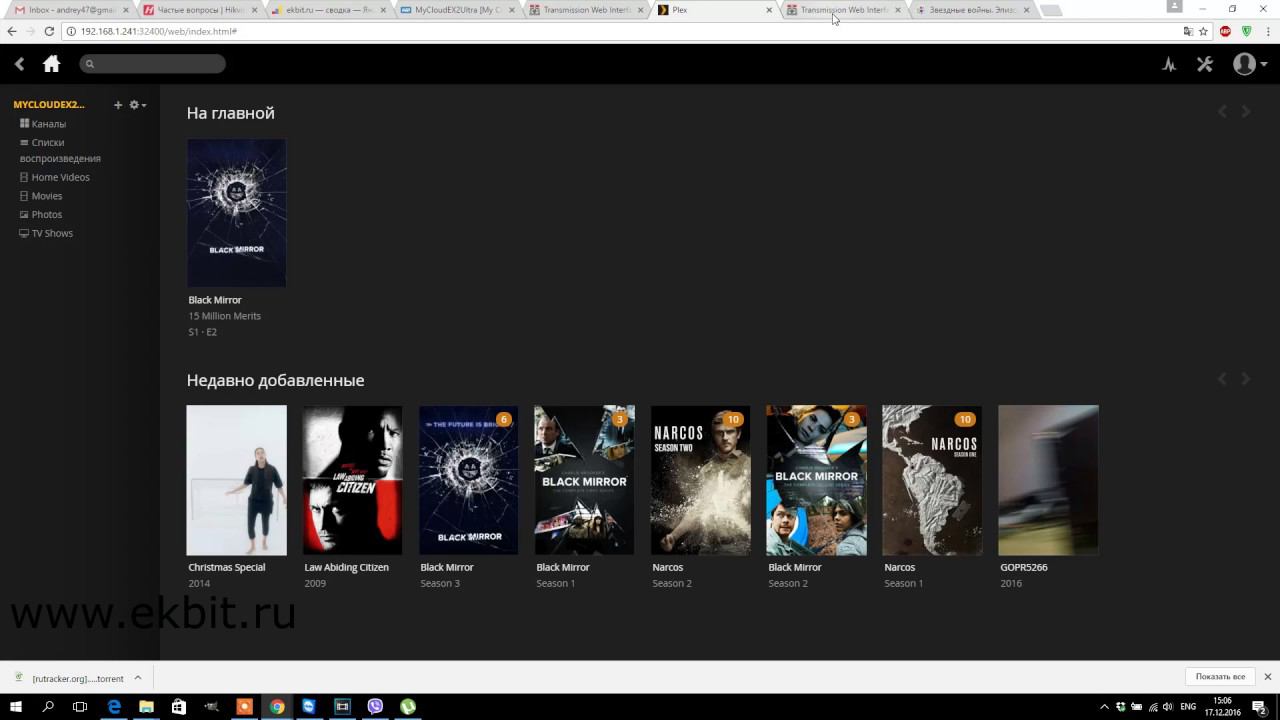The height and width of the screenshot is (720, 1280).
Task: Focus the Plex search field
Action: click(x=152, y=64)
